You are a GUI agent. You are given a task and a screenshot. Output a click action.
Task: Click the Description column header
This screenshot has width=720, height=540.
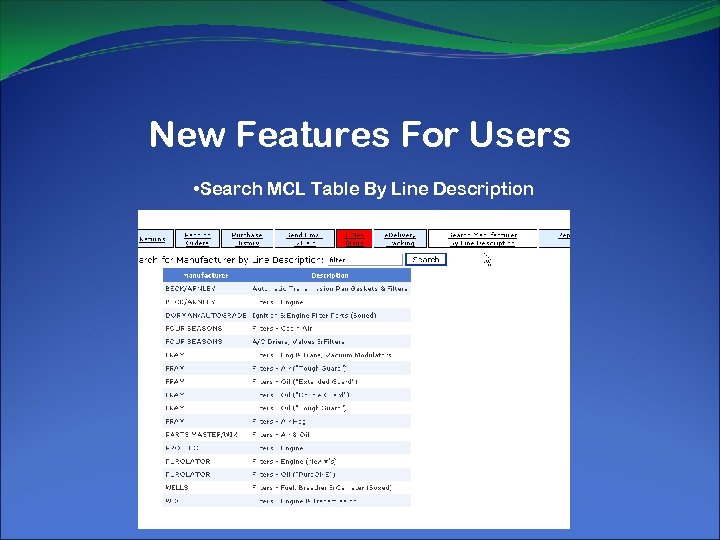(330, 276)
